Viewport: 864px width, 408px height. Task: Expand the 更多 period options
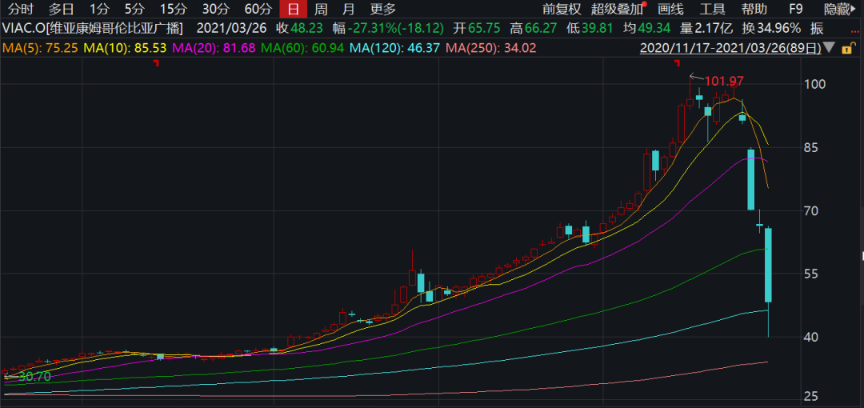click(383, 8)
